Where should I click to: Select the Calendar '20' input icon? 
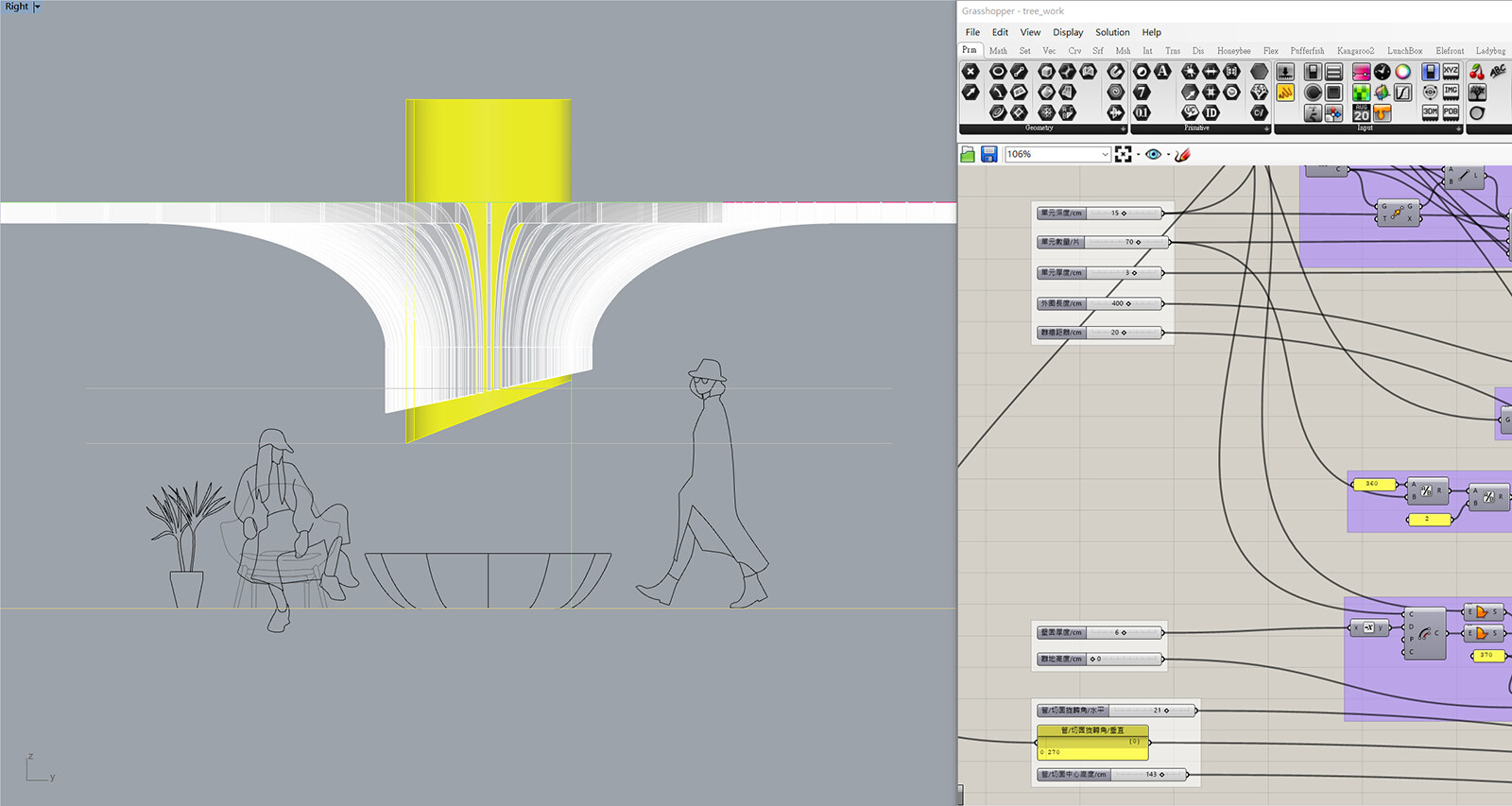[x=1361, y=112]
